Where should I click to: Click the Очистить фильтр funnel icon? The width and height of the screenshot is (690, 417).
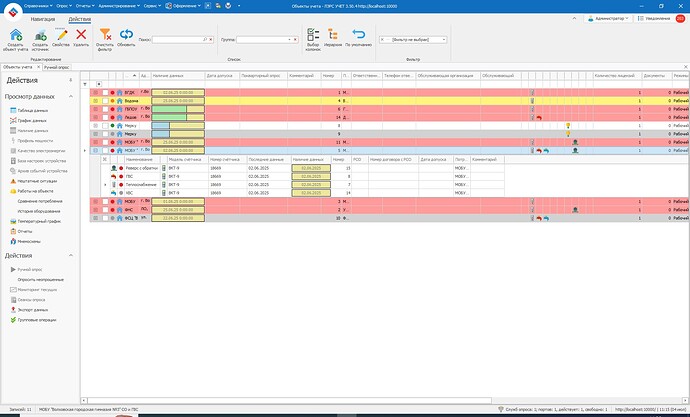(x=105, y=34)
